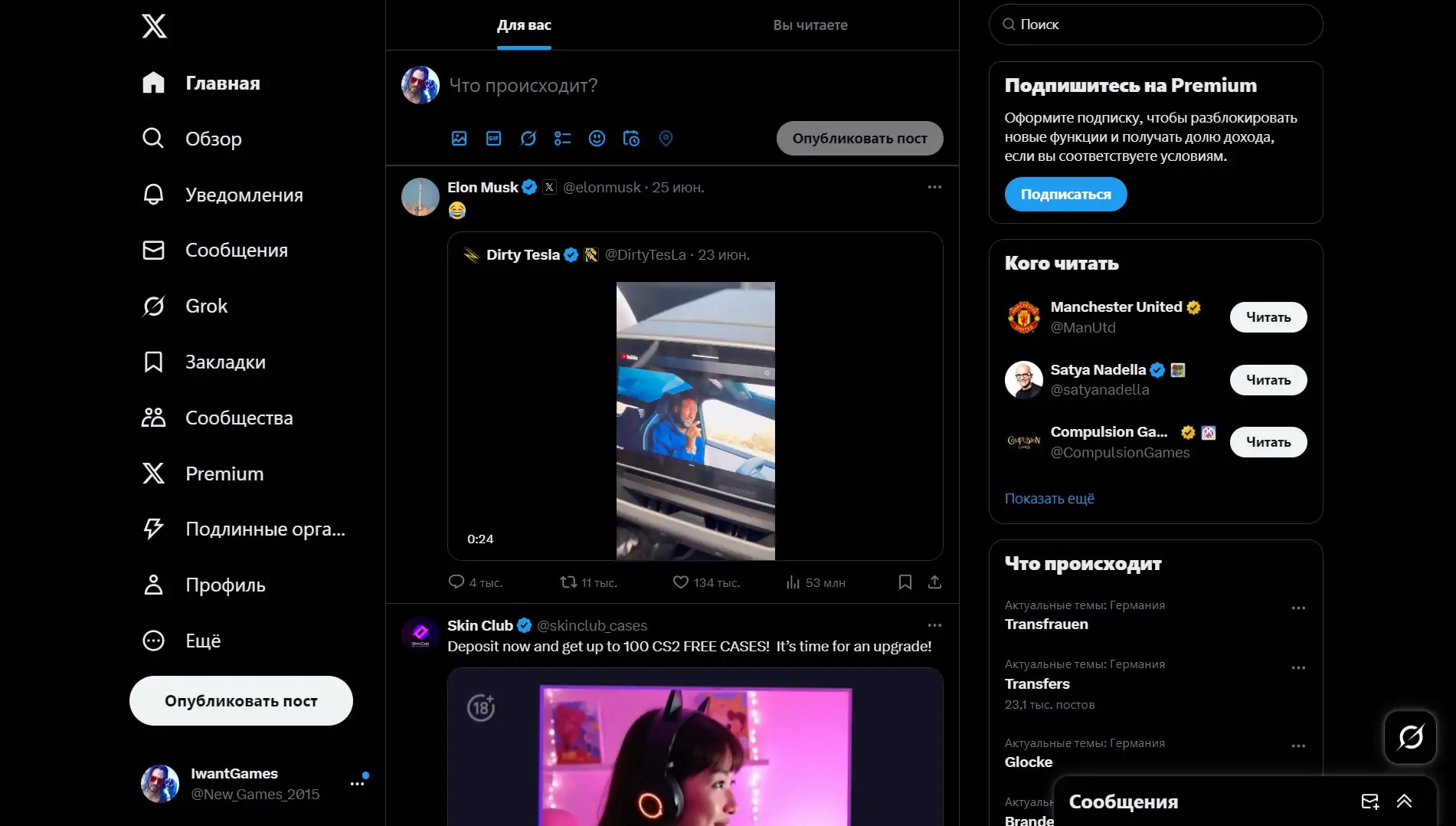This screenshot has width=1456, height=826.
Task: Click the 18+ badge on Skin Club media
Action: (481, 706)
